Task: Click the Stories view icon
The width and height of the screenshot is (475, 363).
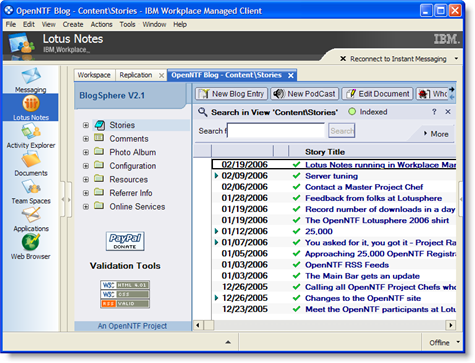Action: pyautogui.click(x=99, y=125)
